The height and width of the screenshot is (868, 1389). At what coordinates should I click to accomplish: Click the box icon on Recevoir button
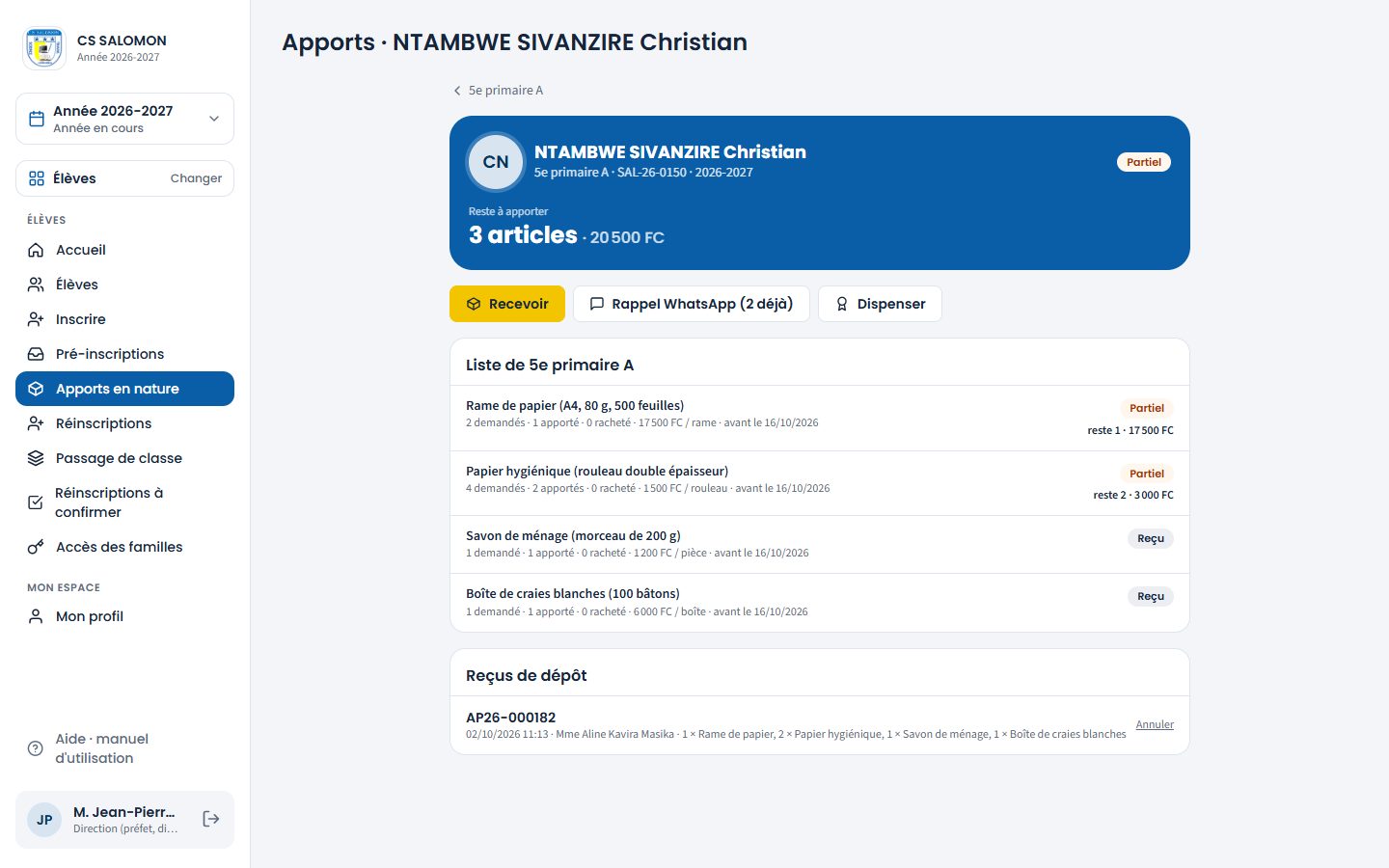474,304
